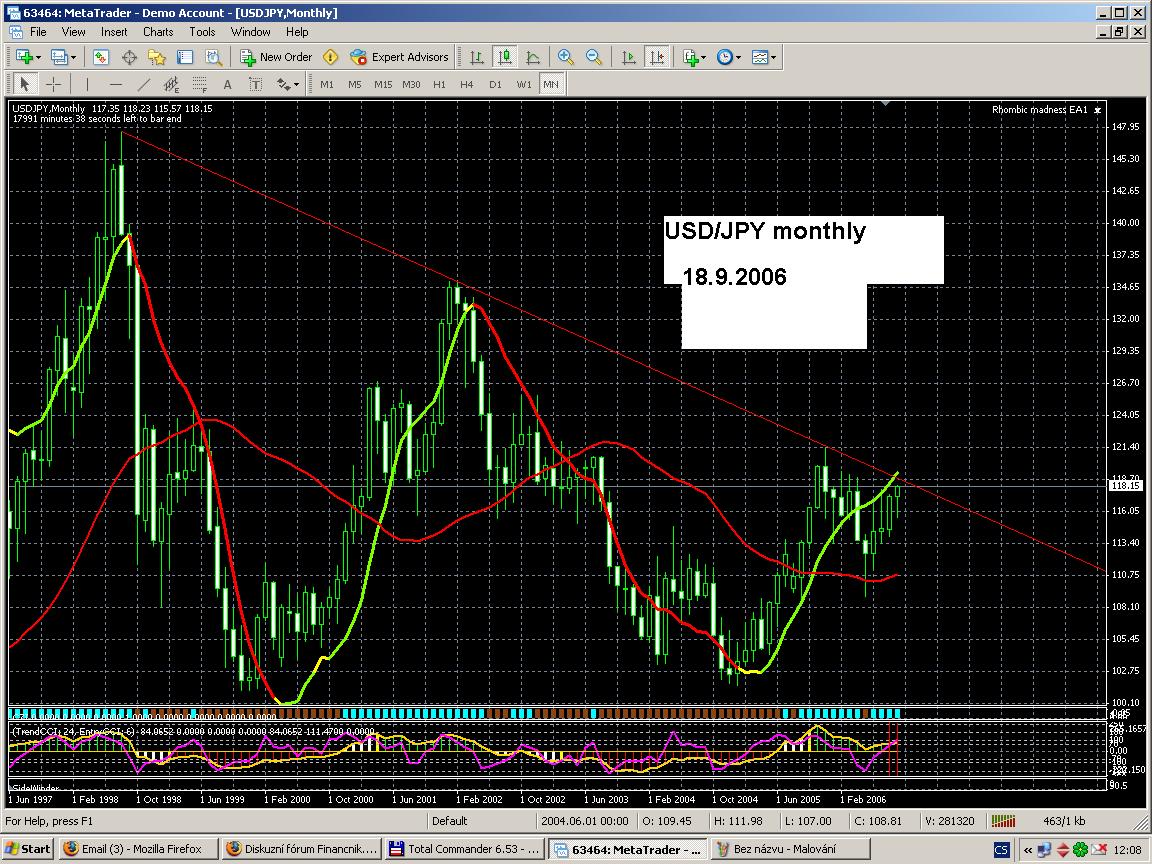
Task: Draw a trendline with the Trendline tool
Action: (144, 84)
